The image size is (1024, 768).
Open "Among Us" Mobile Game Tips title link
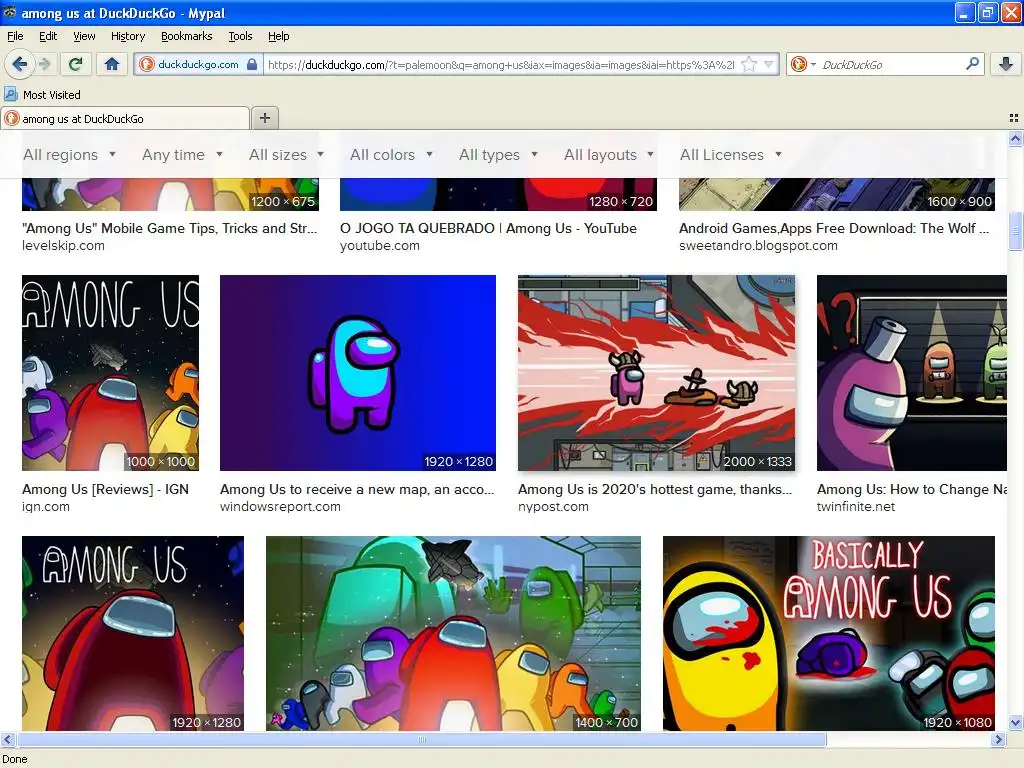coord(169,228)
